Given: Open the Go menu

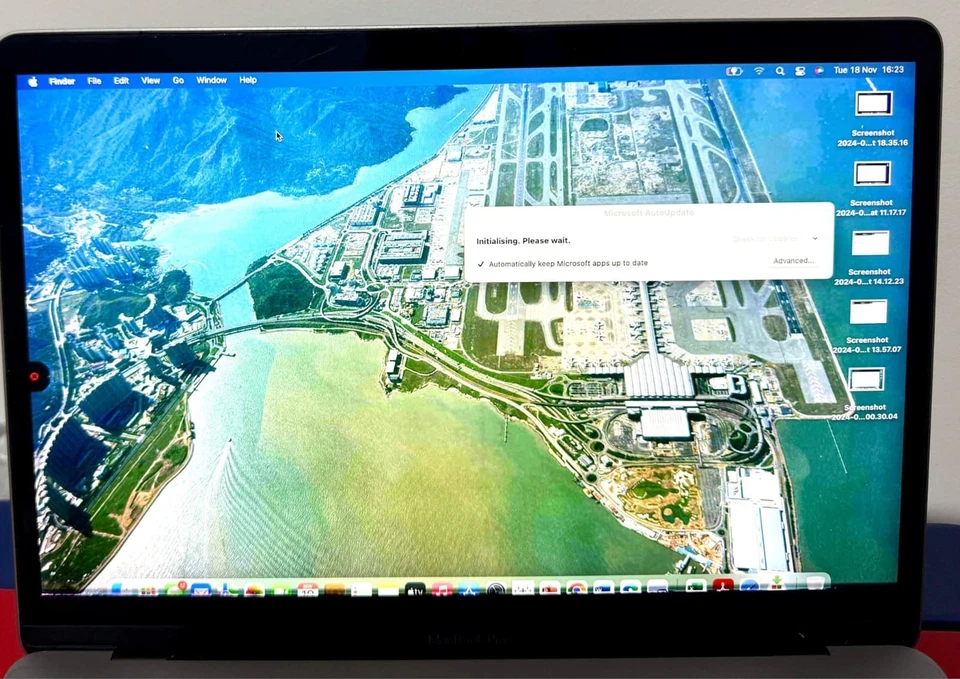Looking at the screenshot, I should click(x=178, y=80).
